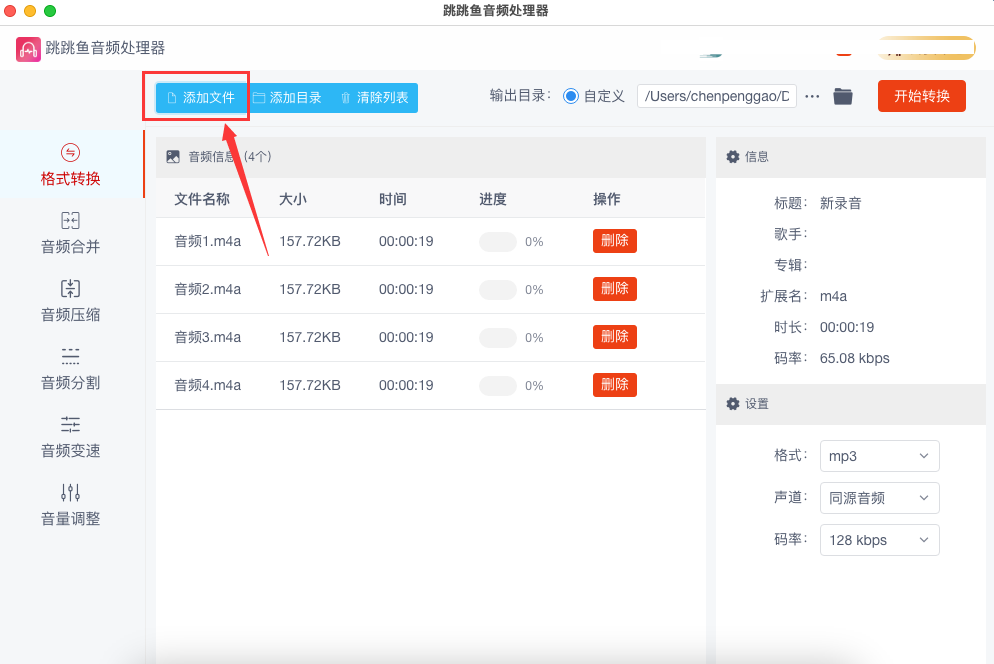994x664 pixels.
Task: Select the 自定义 output directory radio button
Action: (571, 97)
